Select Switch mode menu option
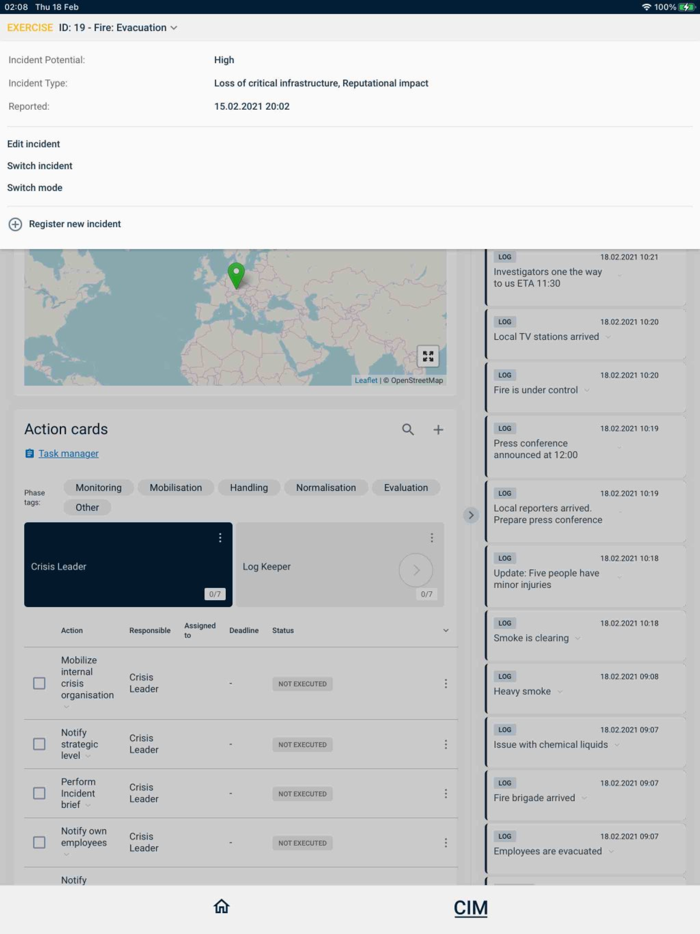Screen dimensions: 700x934 35,188
